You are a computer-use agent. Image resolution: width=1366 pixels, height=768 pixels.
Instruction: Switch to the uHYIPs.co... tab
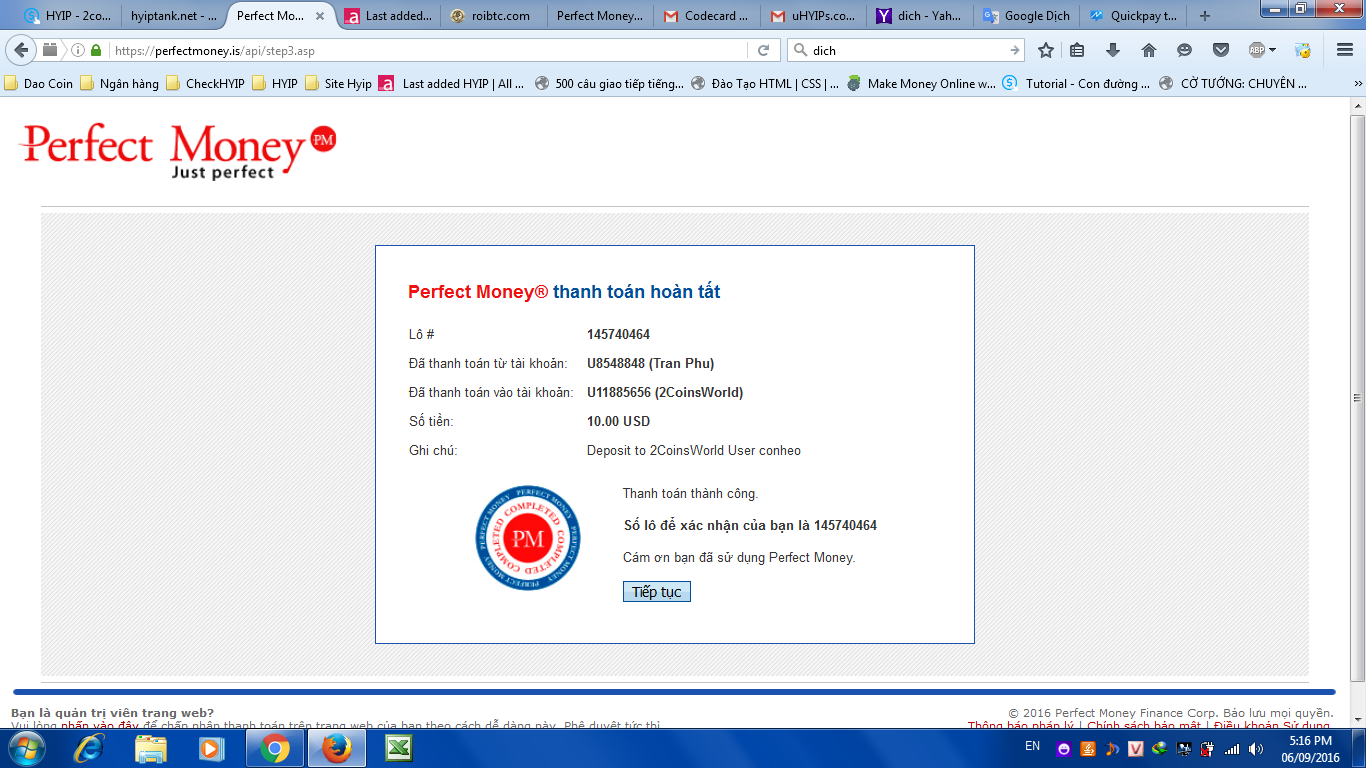[812, 16]
